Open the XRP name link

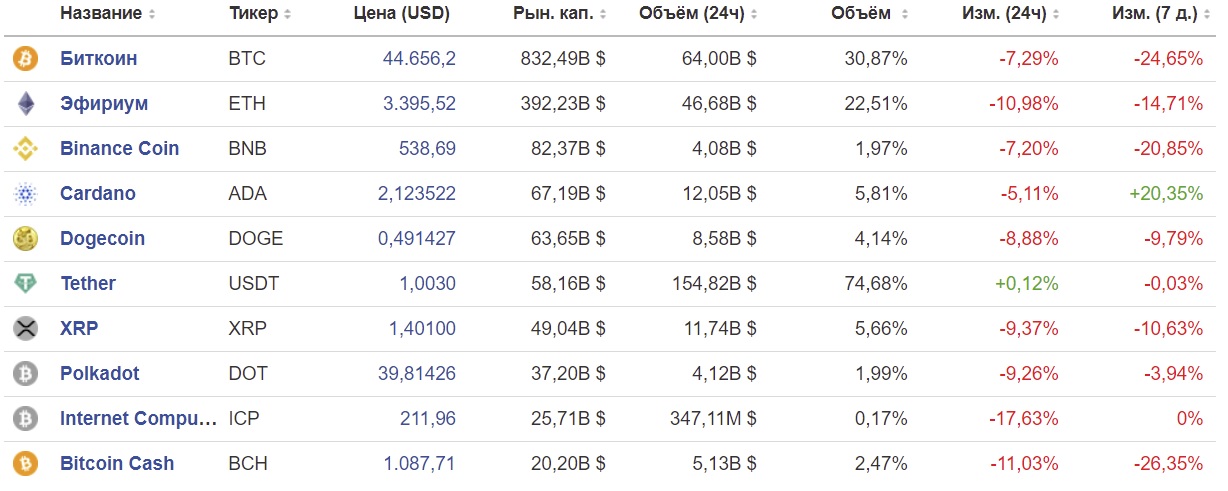(x=79, y=329)
